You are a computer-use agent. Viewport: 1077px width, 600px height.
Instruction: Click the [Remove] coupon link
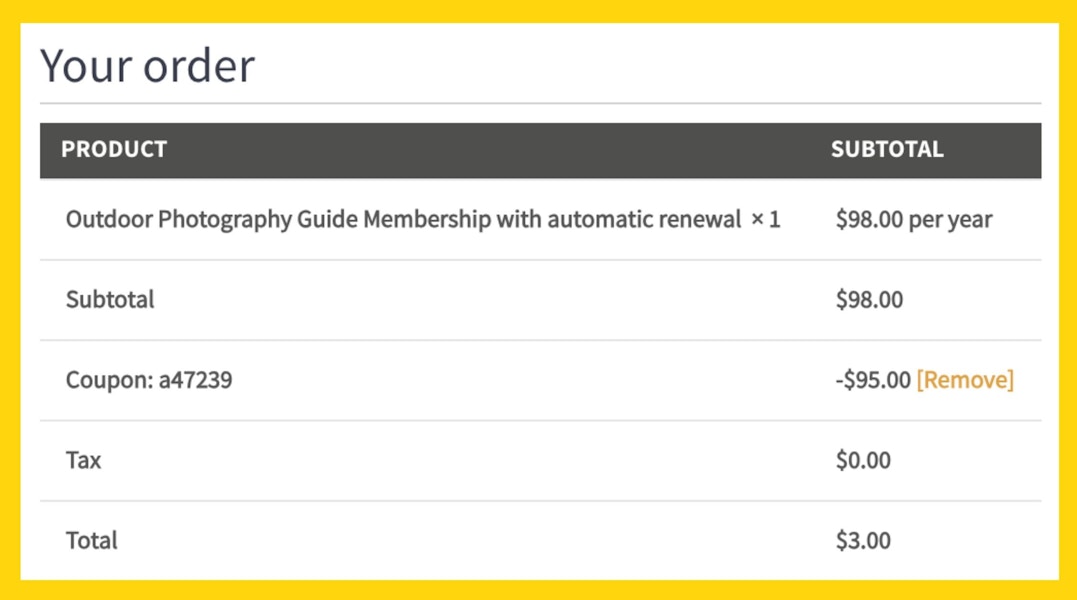point(965,380)
